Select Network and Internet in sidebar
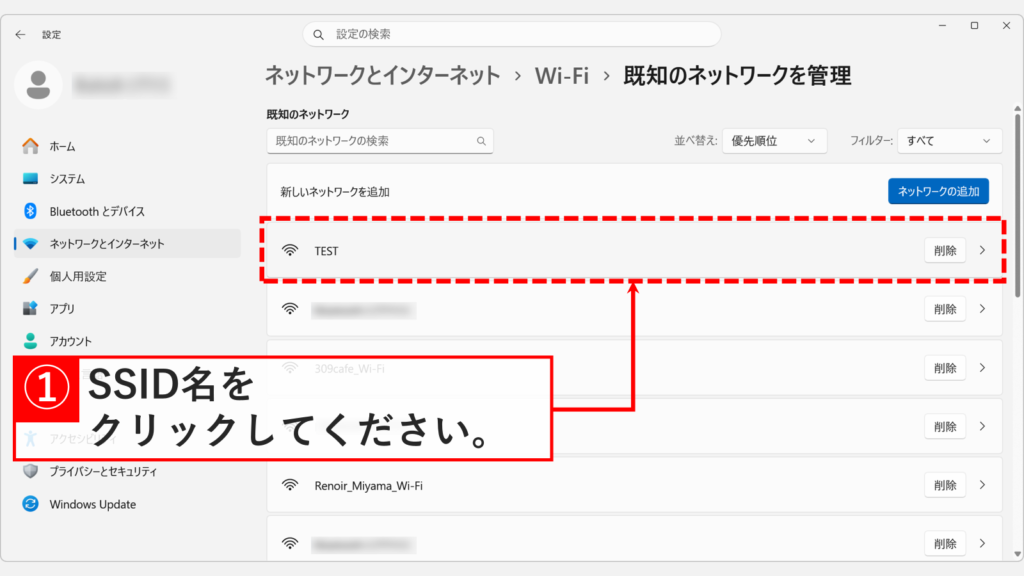 pyautogui.click(x=127, y=244)
